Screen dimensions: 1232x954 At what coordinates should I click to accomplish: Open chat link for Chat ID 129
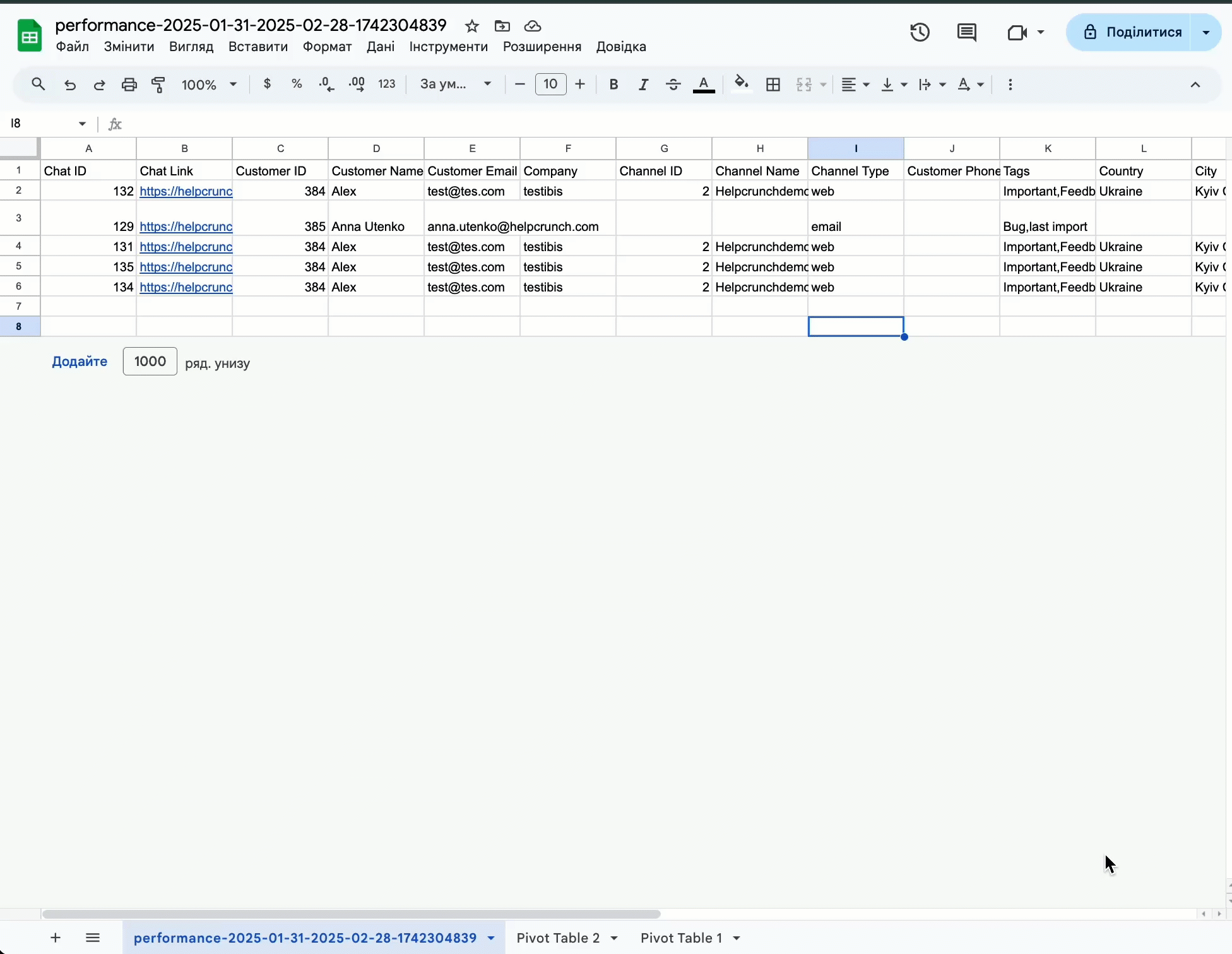click(186, 227)
